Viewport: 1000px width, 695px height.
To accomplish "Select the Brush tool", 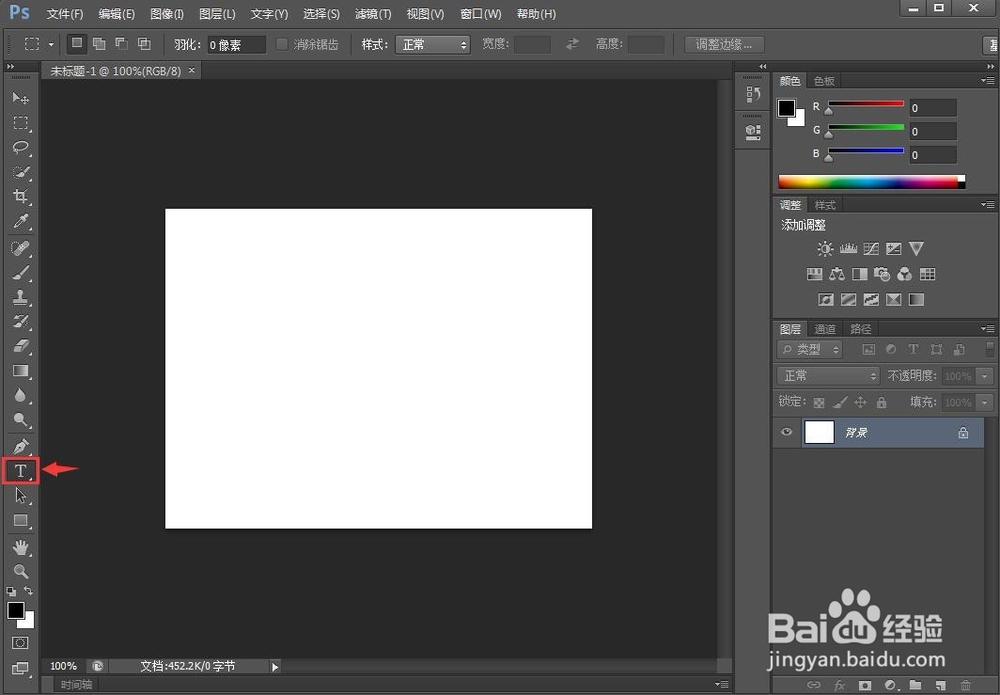I will click(20, 273).
